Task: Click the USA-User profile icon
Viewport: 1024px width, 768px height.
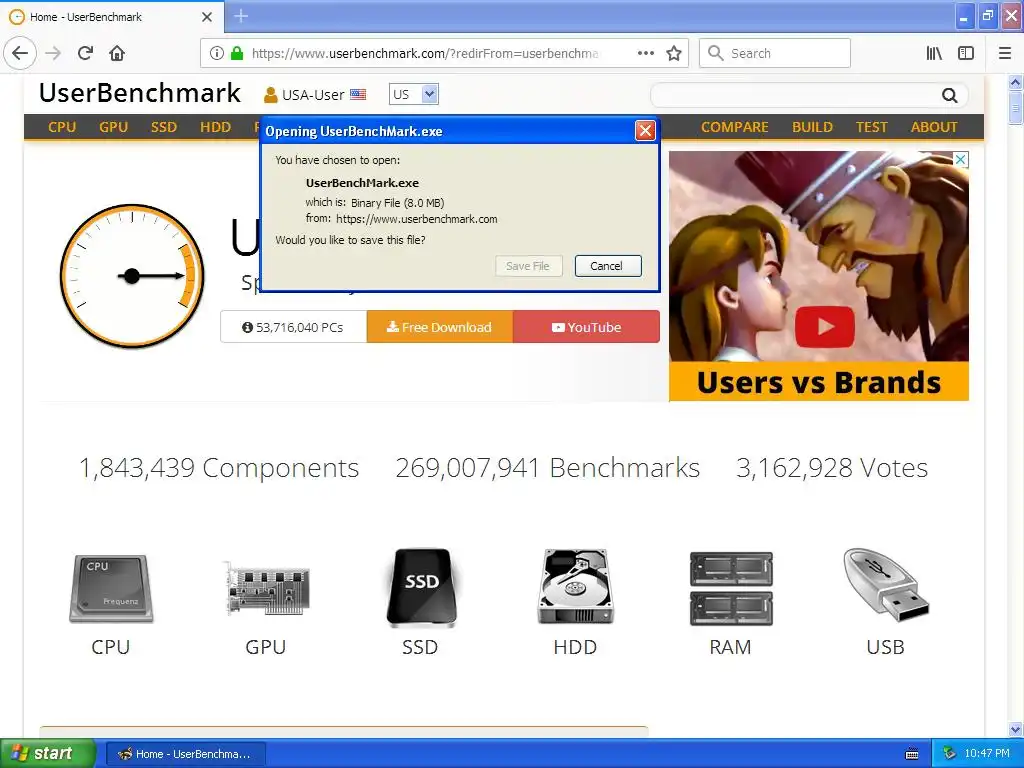Action: (270, 95)
